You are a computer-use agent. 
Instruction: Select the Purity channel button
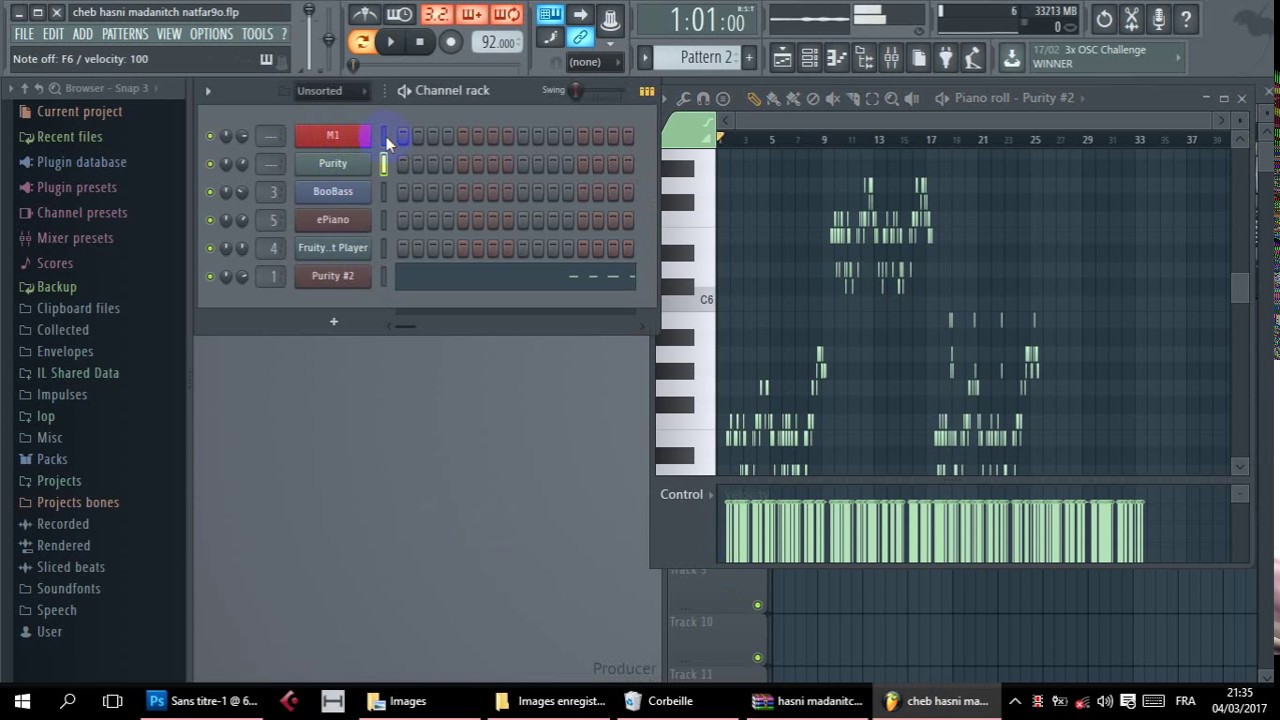coord(333,164)
